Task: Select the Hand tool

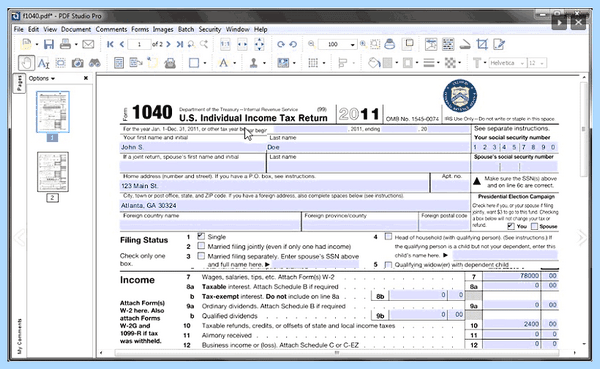Action: (26, 63)
